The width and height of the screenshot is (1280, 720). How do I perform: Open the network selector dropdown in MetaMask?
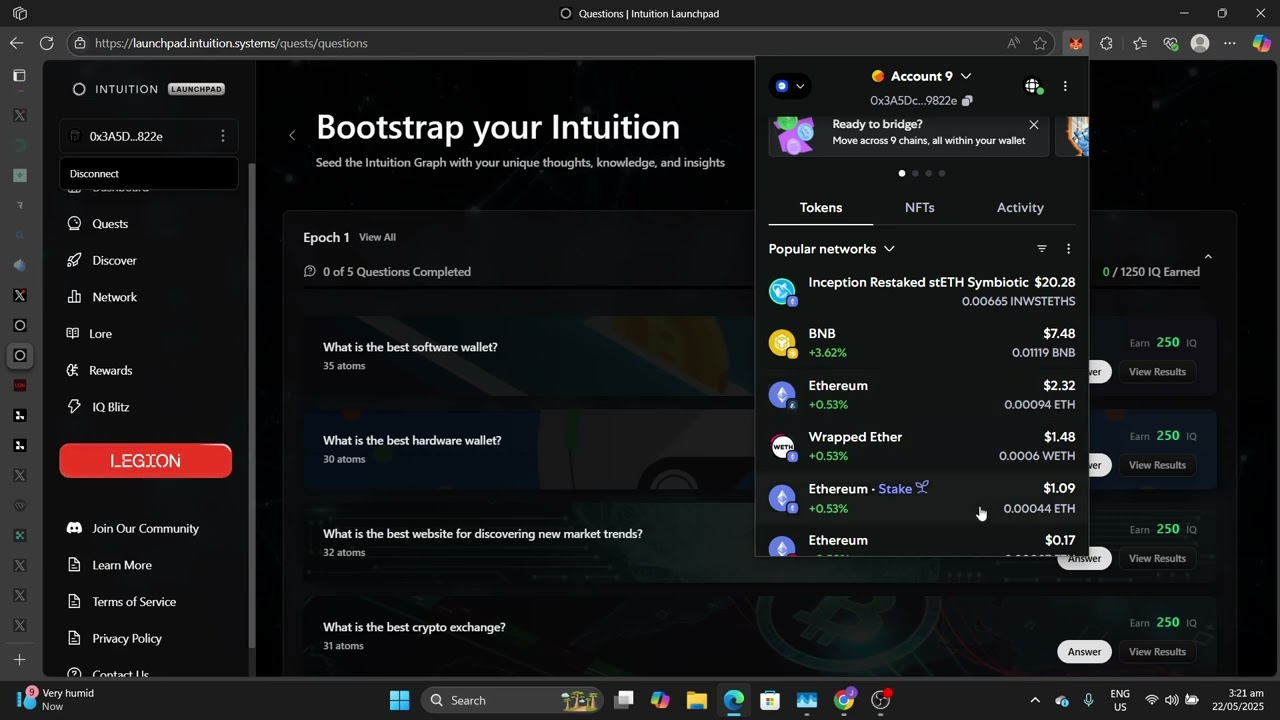click(790, 86)
